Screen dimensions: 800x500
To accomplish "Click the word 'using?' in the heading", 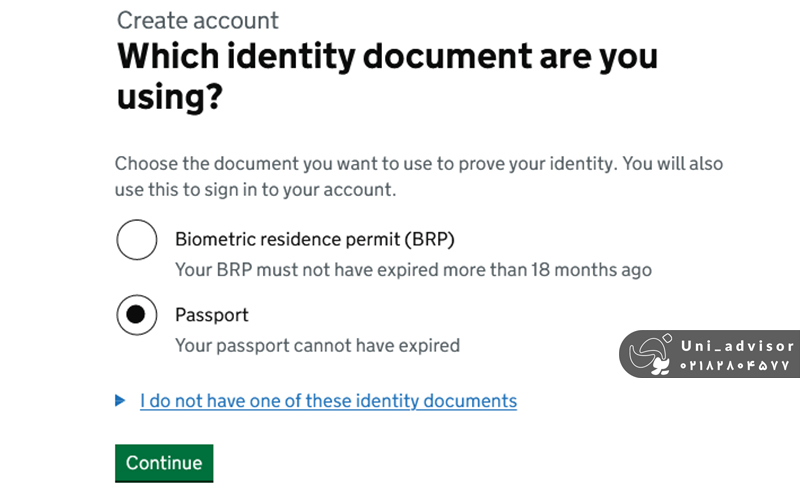I will click(x=169, y=98).
